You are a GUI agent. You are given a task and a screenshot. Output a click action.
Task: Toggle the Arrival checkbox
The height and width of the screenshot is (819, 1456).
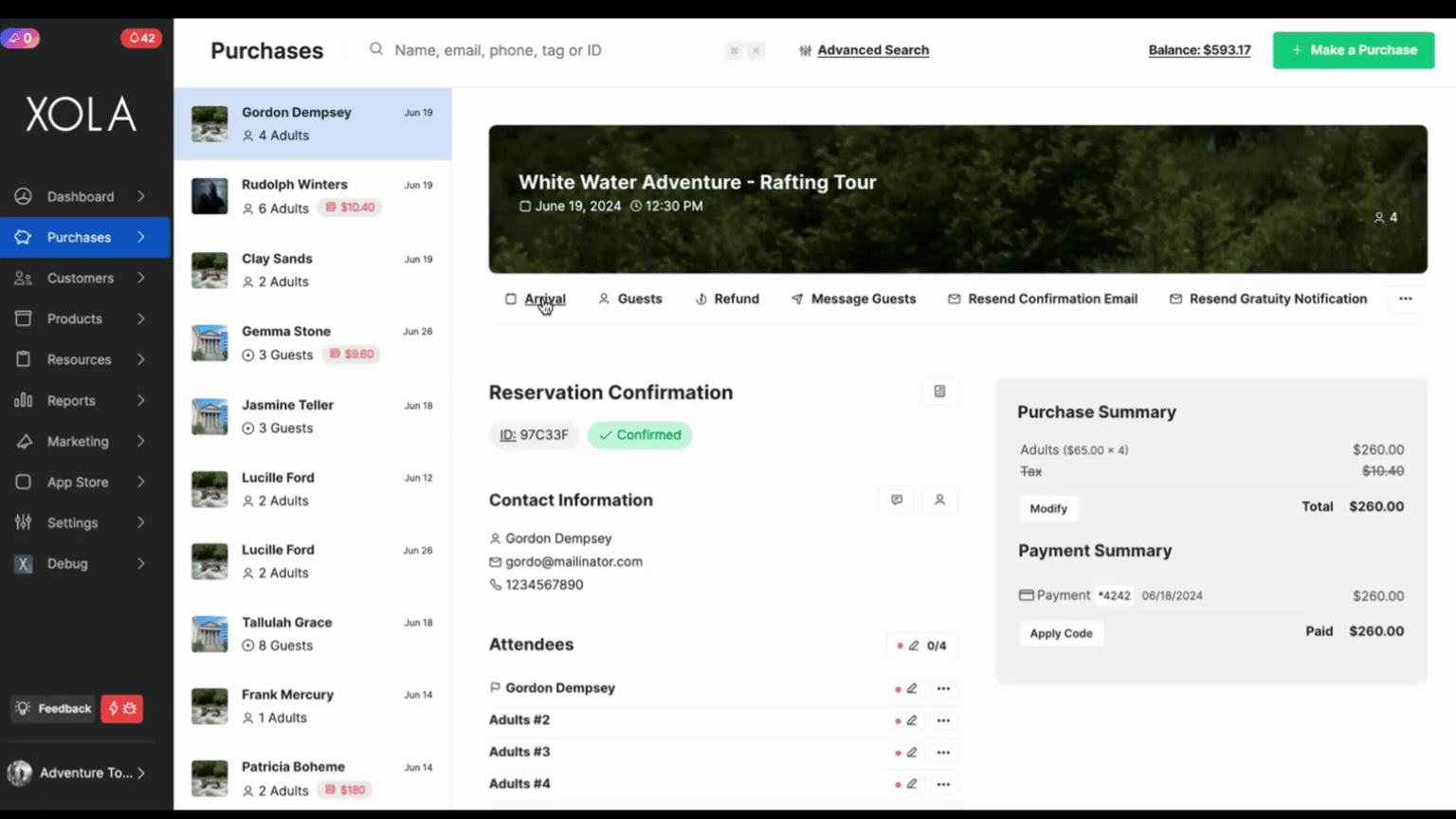(x=511, y=299)
